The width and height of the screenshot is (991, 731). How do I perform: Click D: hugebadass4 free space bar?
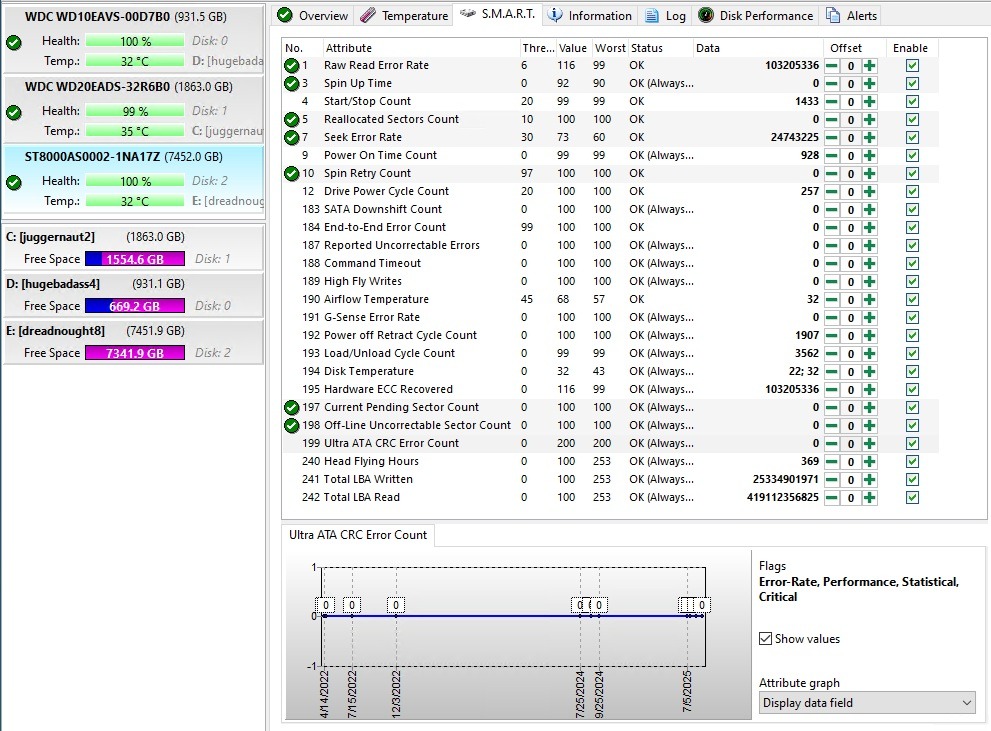click(135, 306)
